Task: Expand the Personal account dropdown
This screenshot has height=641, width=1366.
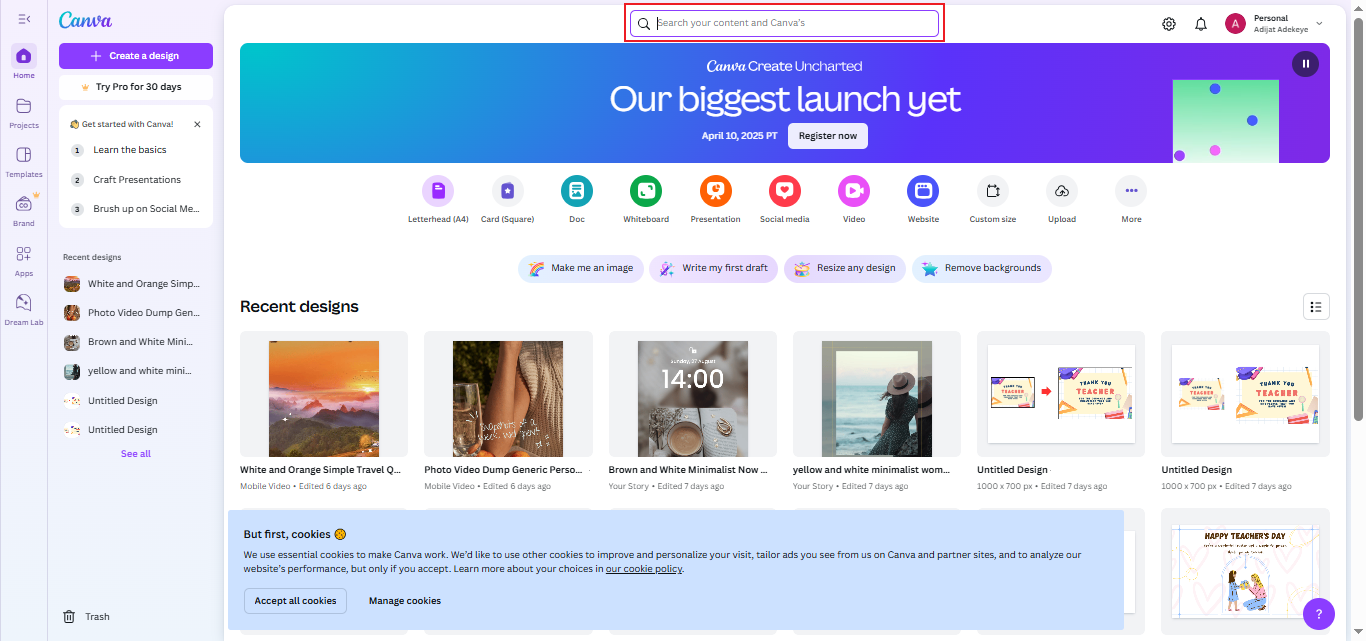Action: (x=1319, y=24)
